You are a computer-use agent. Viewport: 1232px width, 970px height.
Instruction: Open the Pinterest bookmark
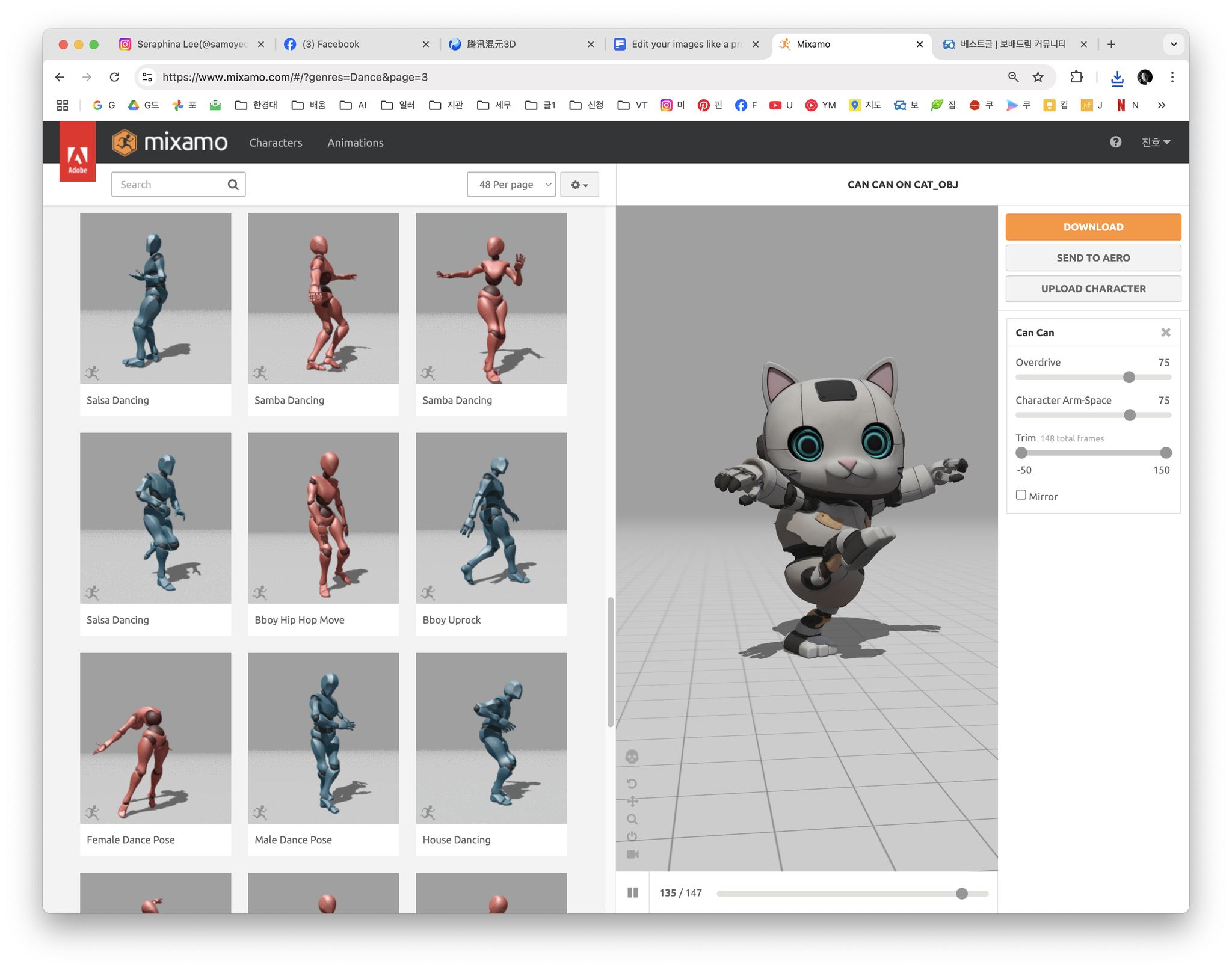coord(710,105)
